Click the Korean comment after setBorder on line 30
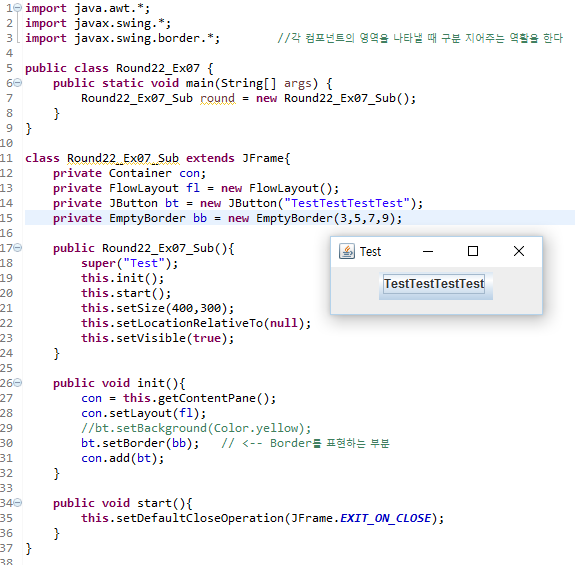 click(305, 443)
